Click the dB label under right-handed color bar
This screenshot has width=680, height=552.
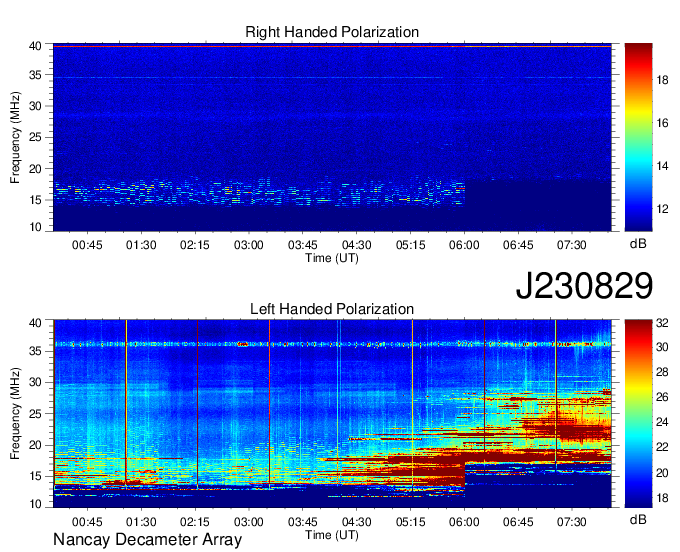(638, 244)
